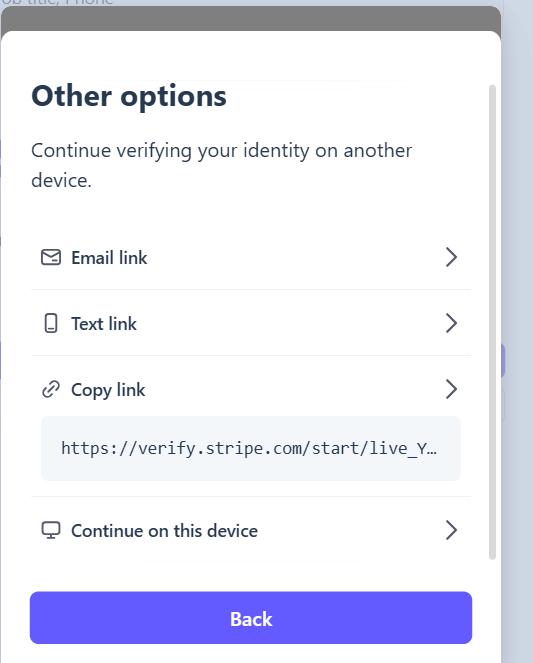
Task: Choose Continue on this device label
Action: pyautogui.click(x=164, y=531)
